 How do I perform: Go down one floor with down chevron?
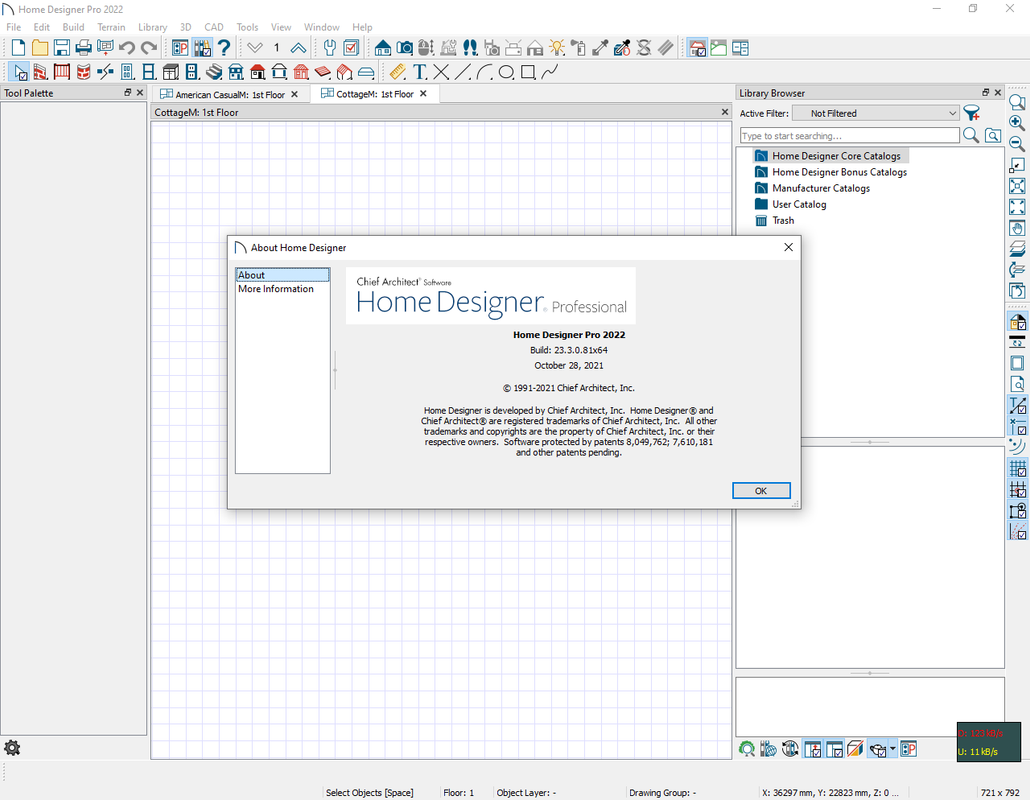[x=255, y=48]
